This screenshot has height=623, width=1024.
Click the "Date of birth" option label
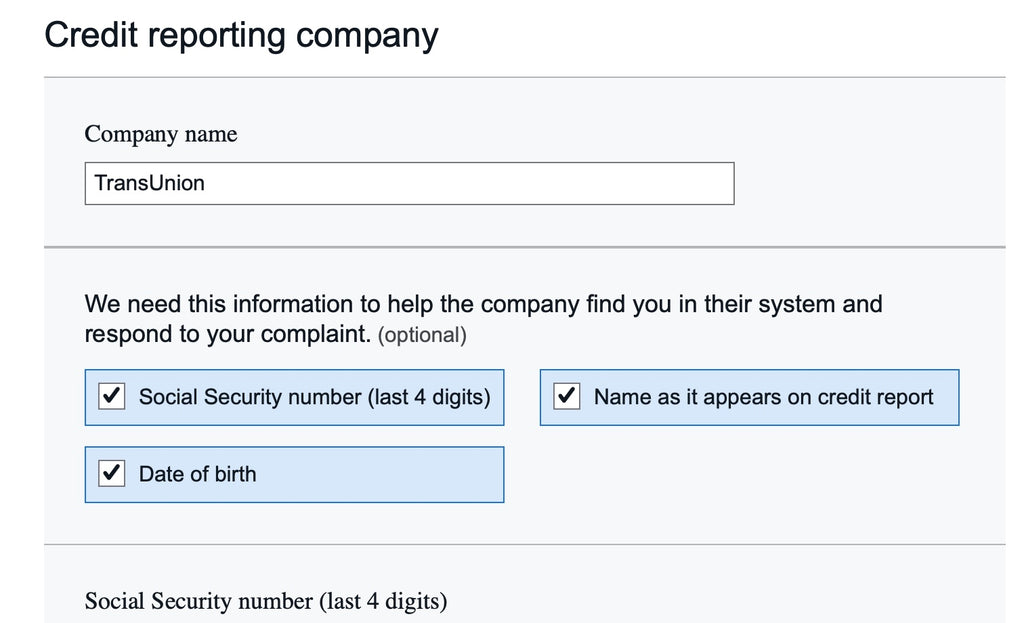tap(197, 474)
